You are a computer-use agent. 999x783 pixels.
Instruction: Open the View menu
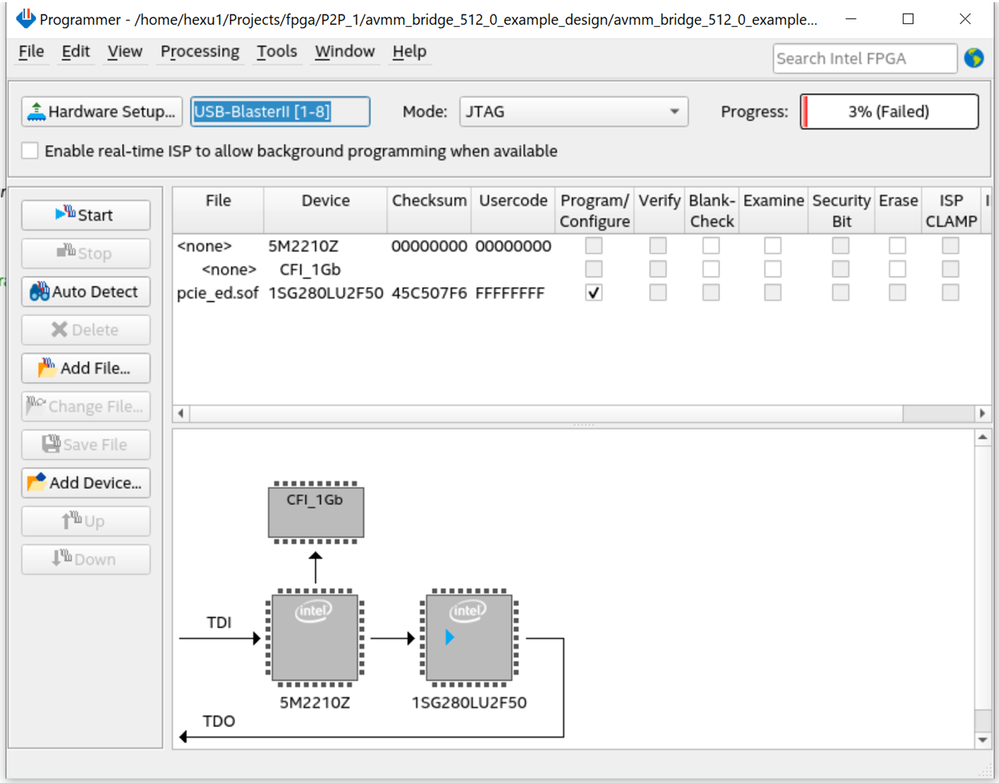pos(125,51)
